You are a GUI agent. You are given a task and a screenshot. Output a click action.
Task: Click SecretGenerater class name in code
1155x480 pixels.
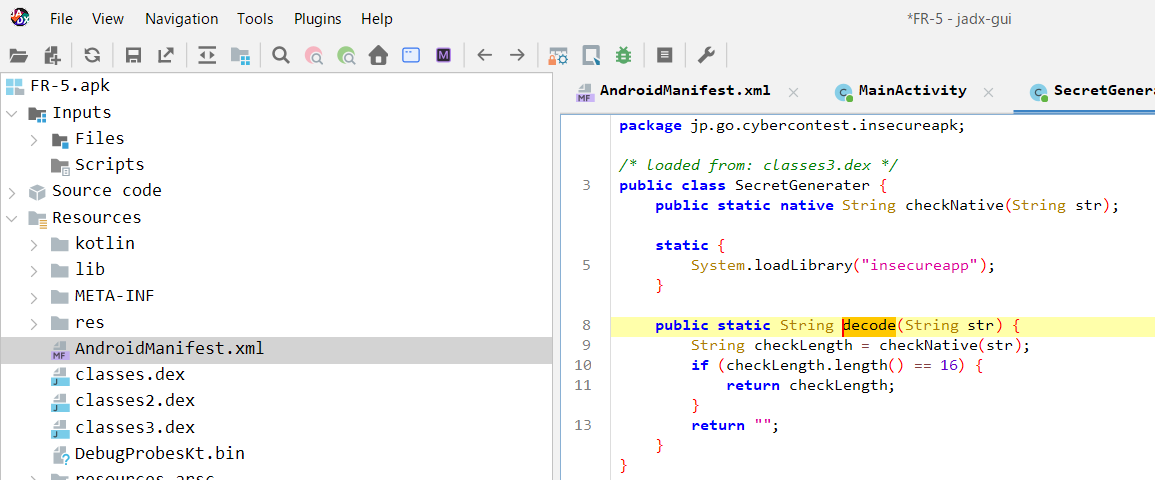tap(802, 186)
